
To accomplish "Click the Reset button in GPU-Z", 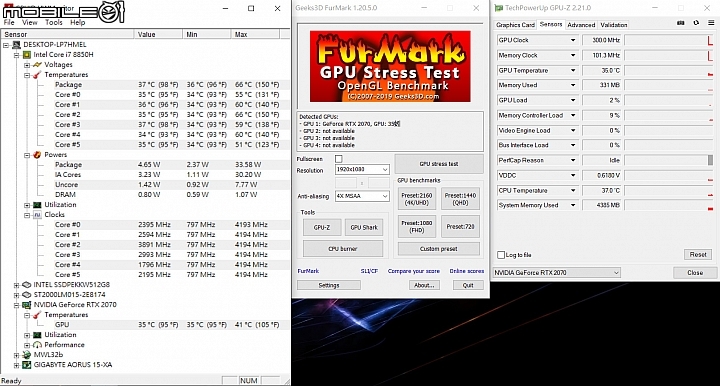I will click(x=698, y=254).
